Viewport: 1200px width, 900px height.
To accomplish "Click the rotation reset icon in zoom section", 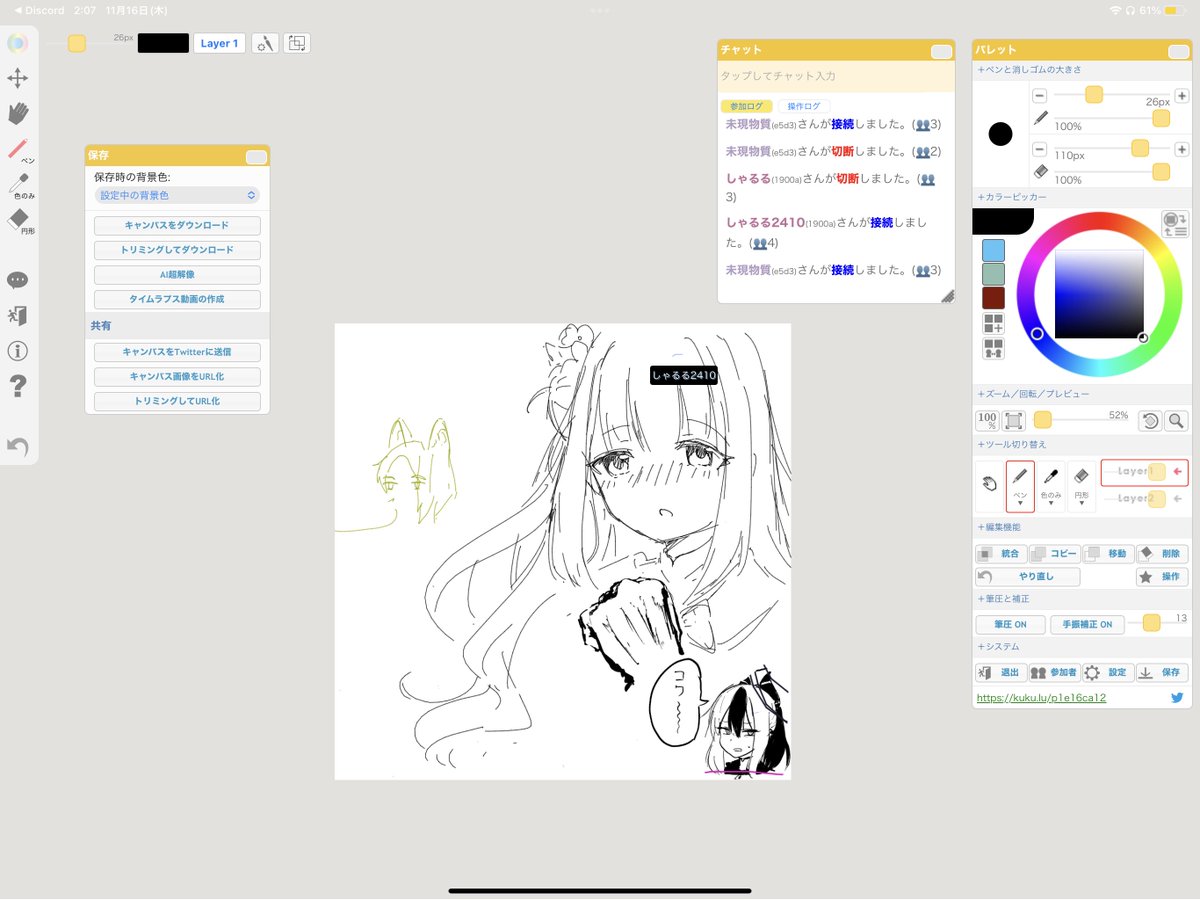I will coord(1150,421).
